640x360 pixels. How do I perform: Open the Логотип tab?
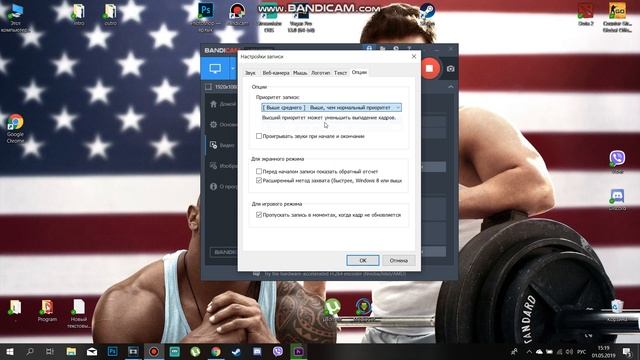[x=320, y=73]
